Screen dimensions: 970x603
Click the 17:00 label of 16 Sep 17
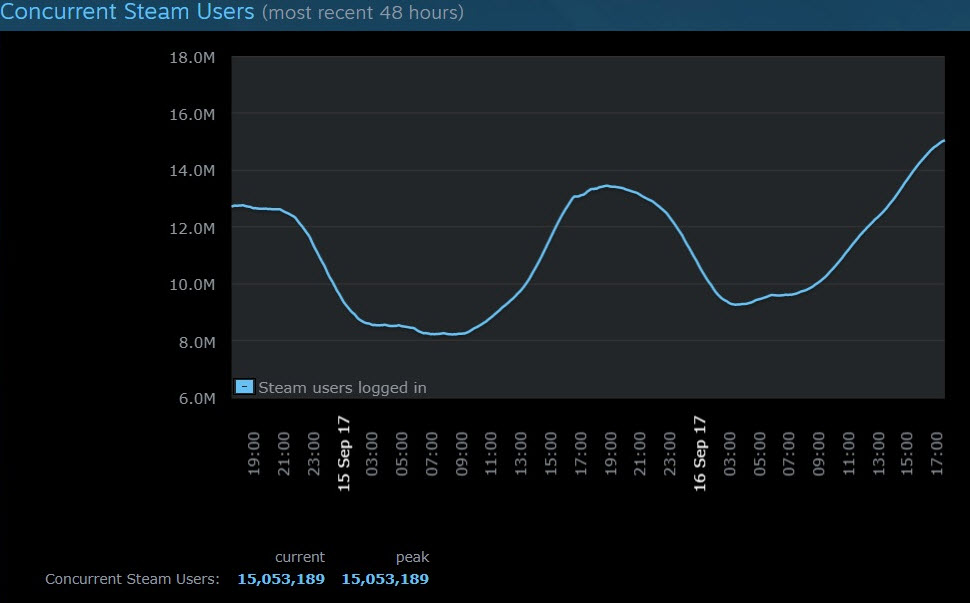tap(937, 454)
